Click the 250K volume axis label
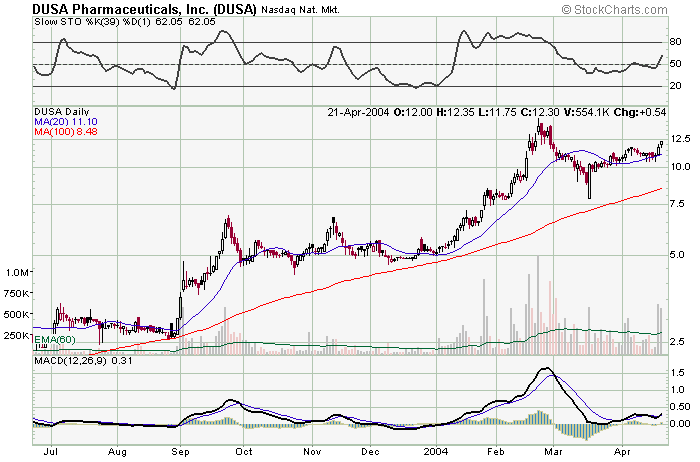 pyautogui.click(x=17, y=335)
